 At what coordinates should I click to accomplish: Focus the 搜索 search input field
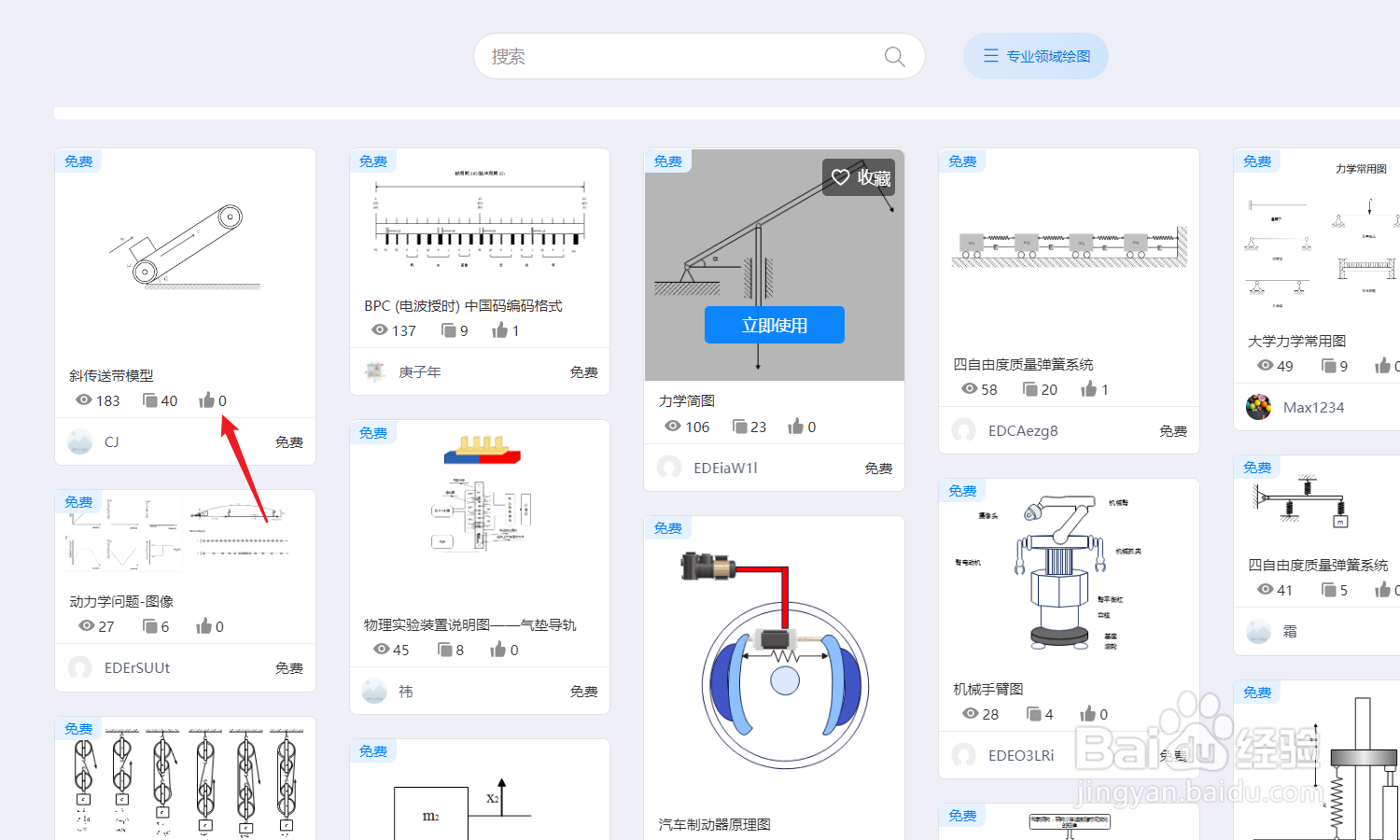[x=699, y=56]
